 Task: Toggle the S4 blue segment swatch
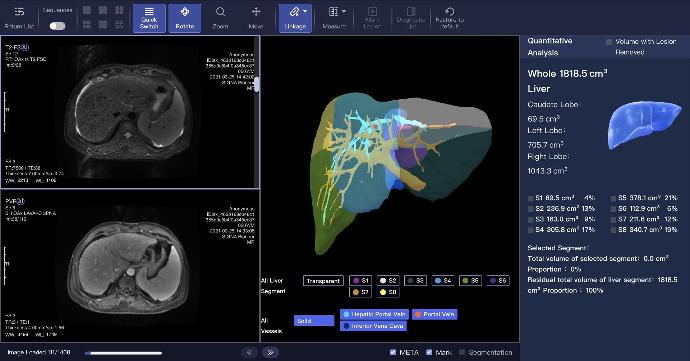(443, 281)
